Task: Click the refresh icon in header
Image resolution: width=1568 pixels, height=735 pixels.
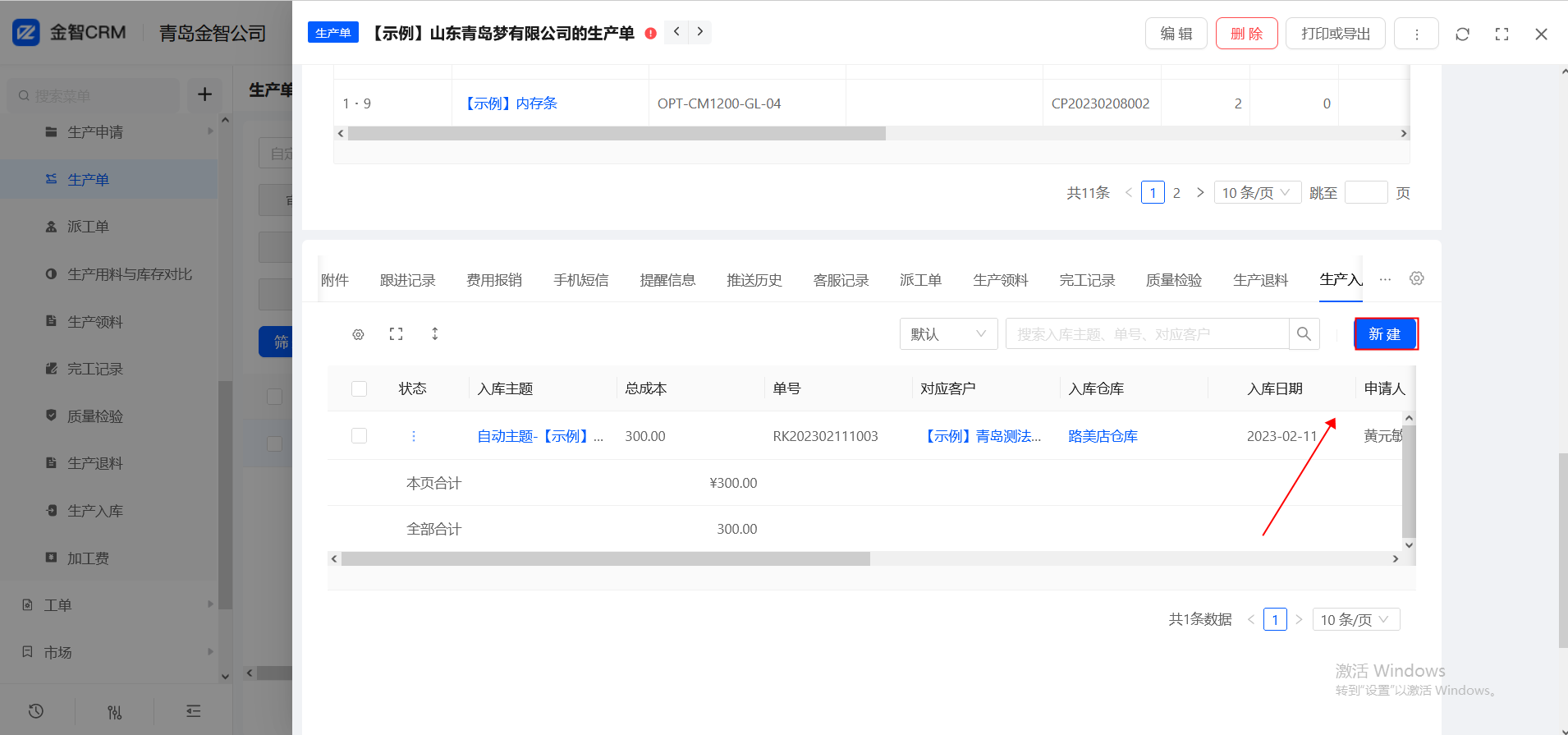Action: pyautogui.click(x=1462, y=34)
